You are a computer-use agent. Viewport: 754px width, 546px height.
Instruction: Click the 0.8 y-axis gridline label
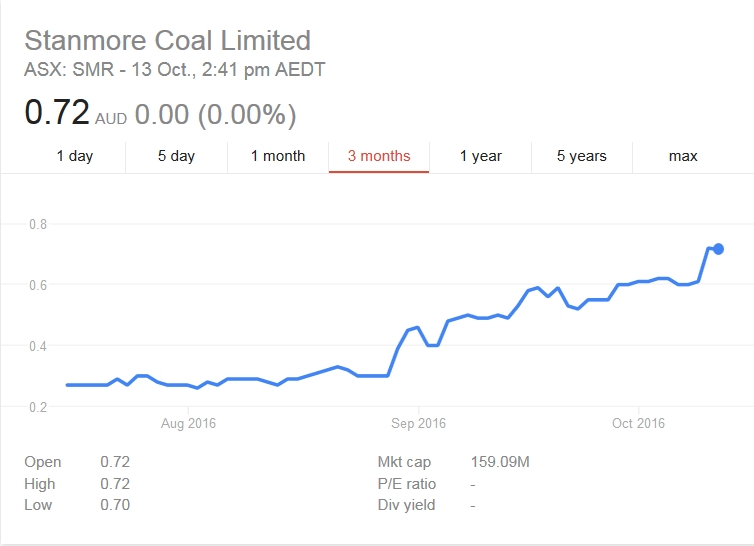tap(36, 224)
